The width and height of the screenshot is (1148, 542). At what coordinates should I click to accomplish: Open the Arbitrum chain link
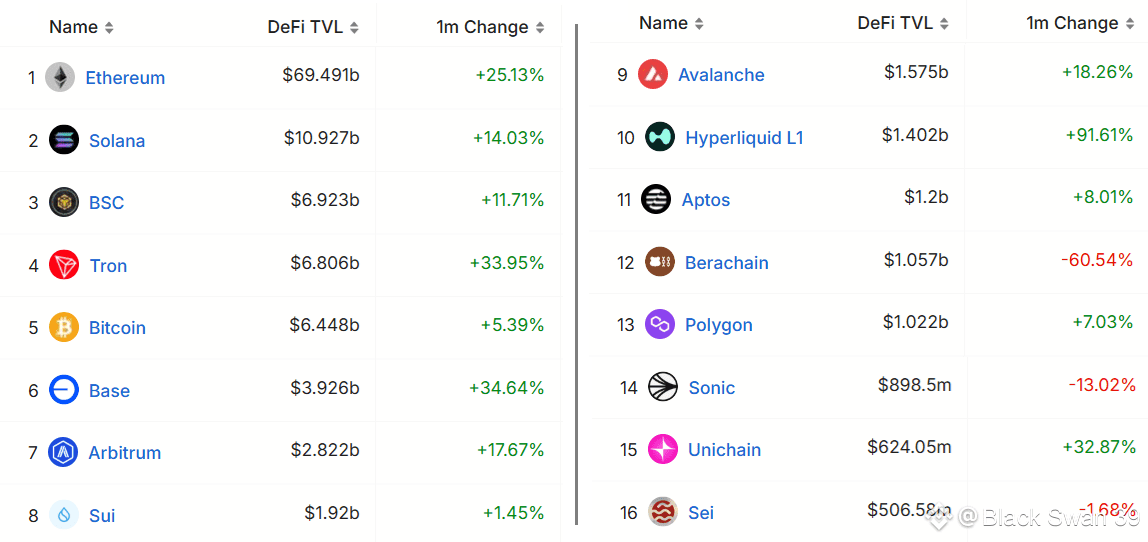tap(124, 453)
